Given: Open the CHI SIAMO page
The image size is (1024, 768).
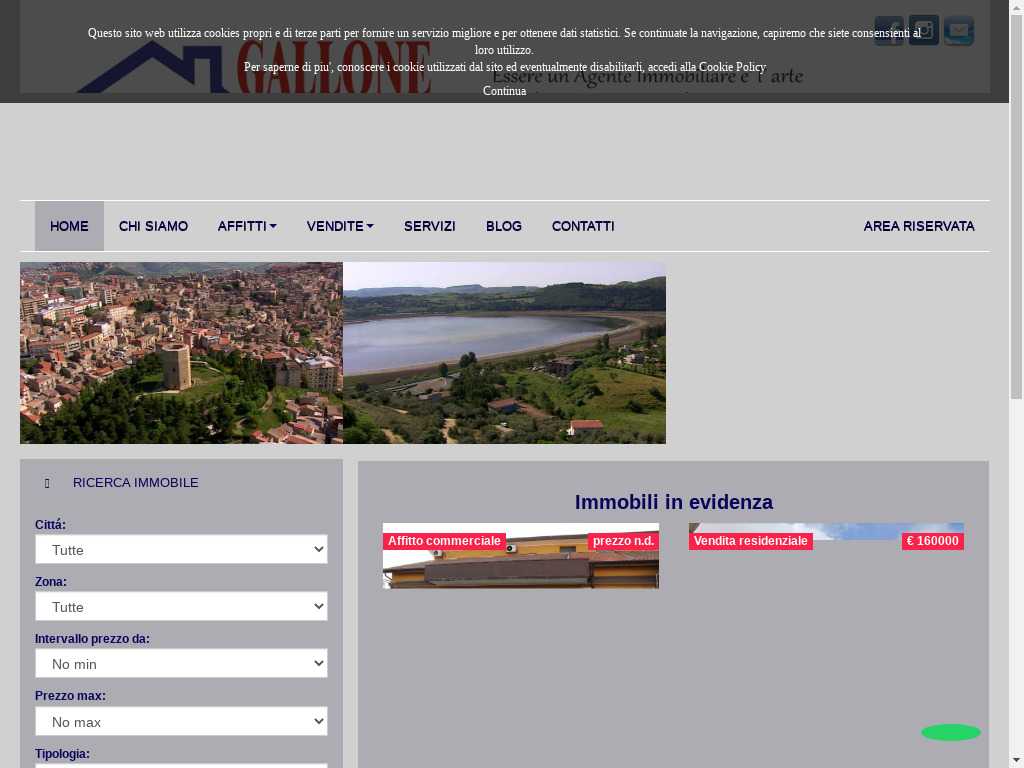Looking at the screenshot, I should pyautogui.click(x=153, y=226).
